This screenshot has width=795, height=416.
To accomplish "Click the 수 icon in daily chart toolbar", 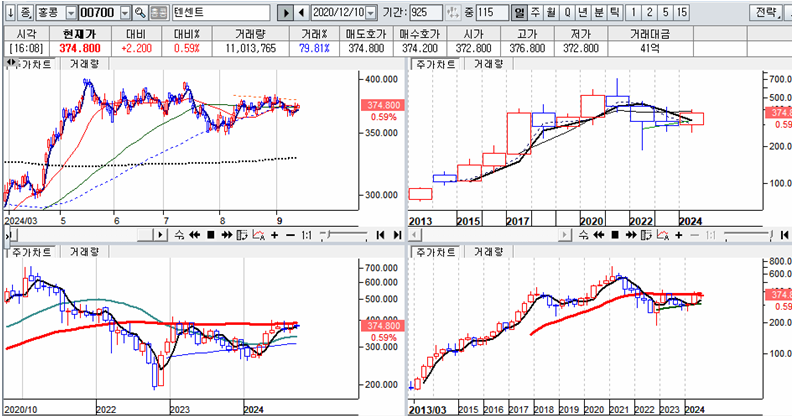I will pyautogui.click(x=179, y=235).
